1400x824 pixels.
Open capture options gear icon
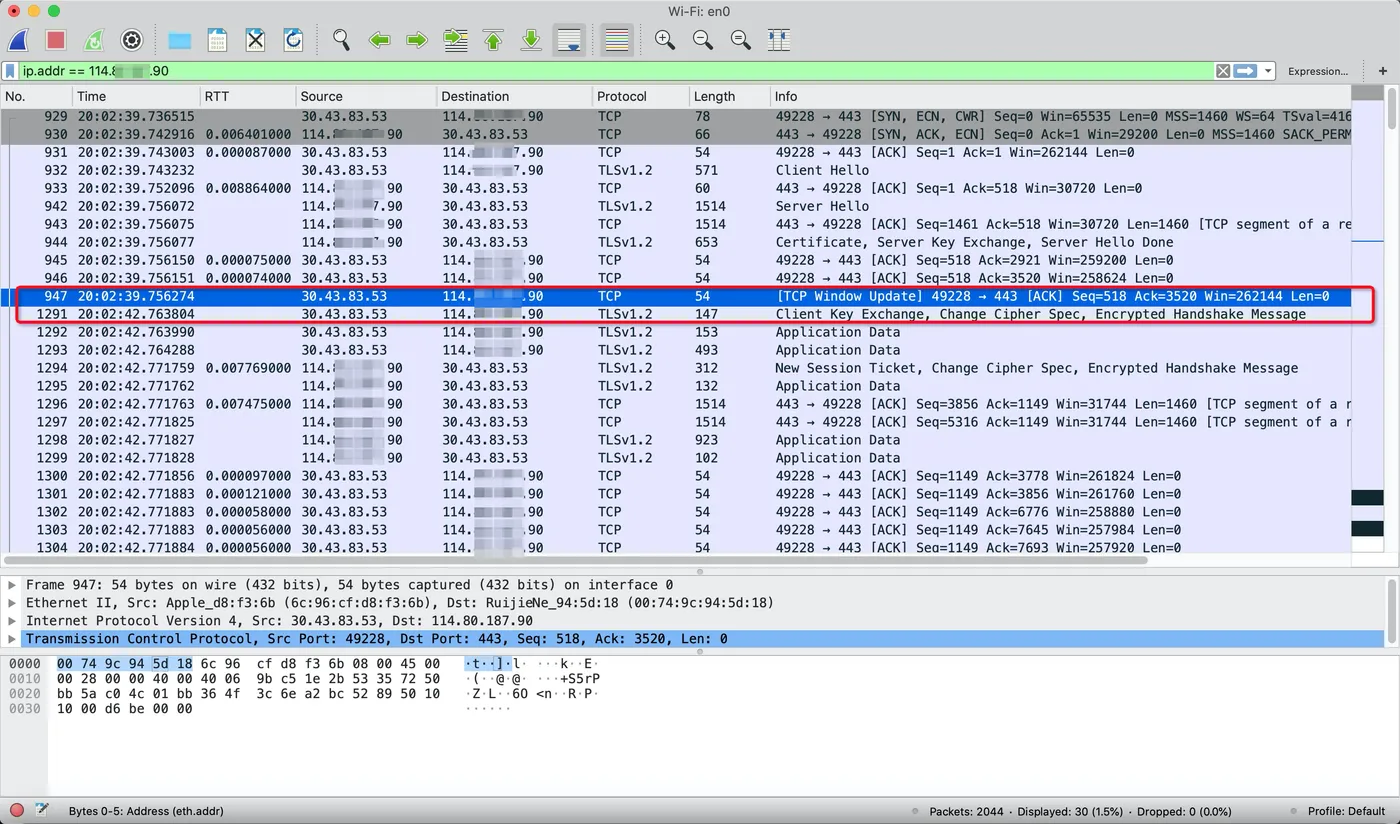(x=131, y=40)
